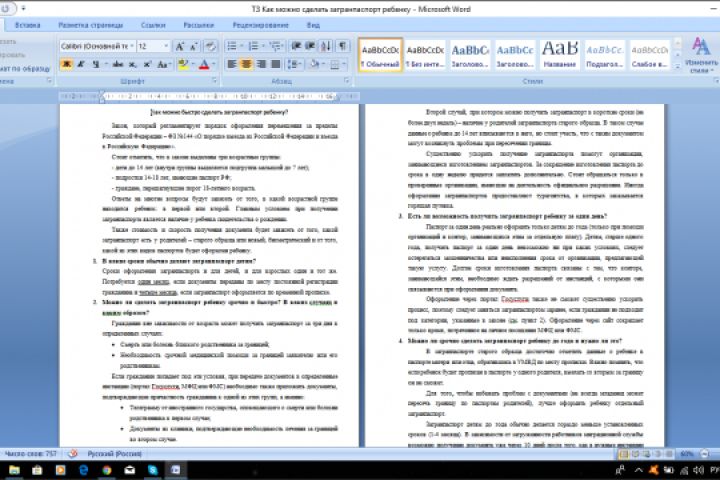The width and height of the screenshot is (720, 480).
Task: Apply the yellow text highlight
Action: point(183,64)
